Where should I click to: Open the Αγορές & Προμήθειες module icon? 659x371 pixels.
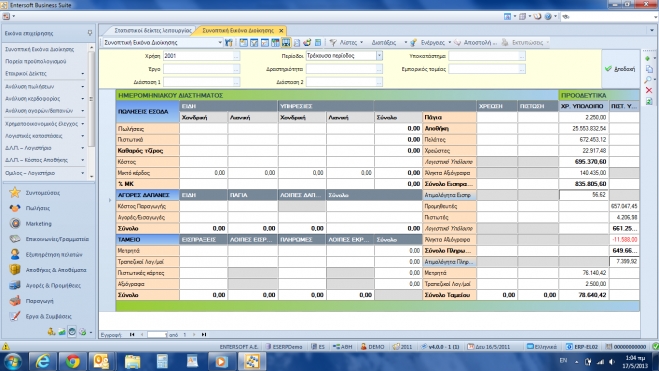tap(15, 285)
